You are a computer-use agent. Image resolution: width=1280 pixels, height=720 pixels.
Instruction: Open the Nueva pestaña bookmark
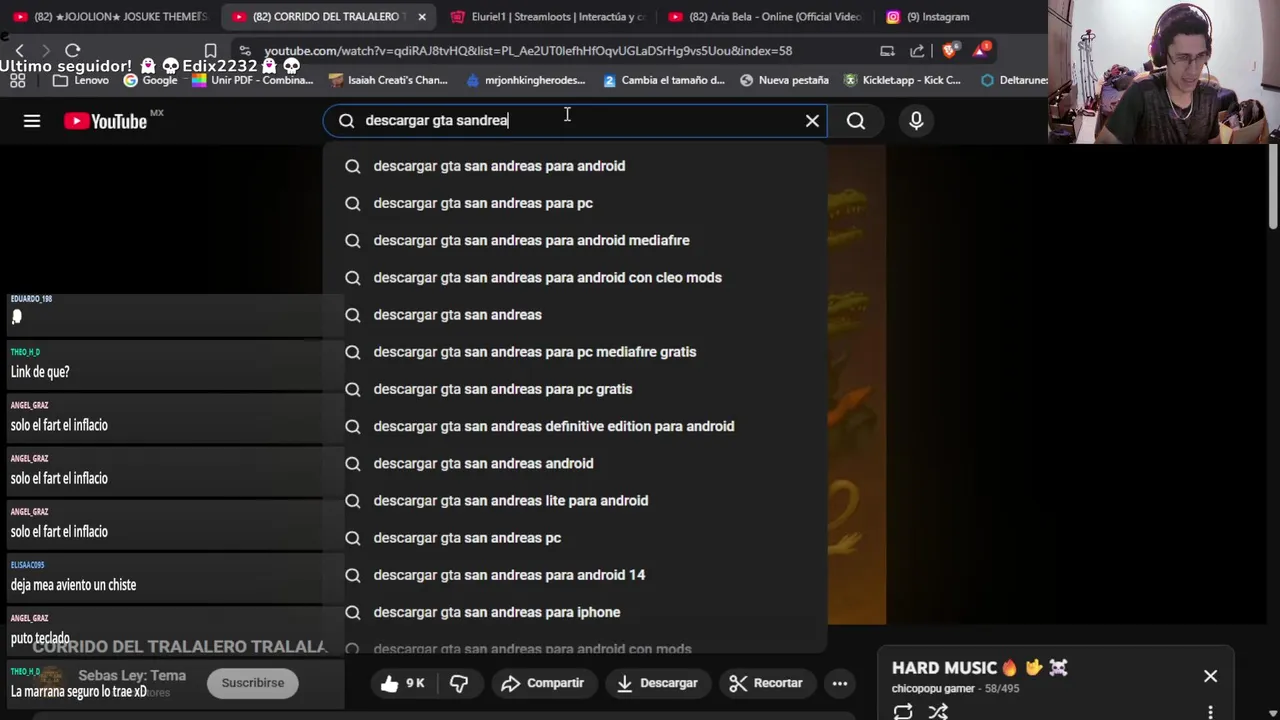[x=784, y=80]
